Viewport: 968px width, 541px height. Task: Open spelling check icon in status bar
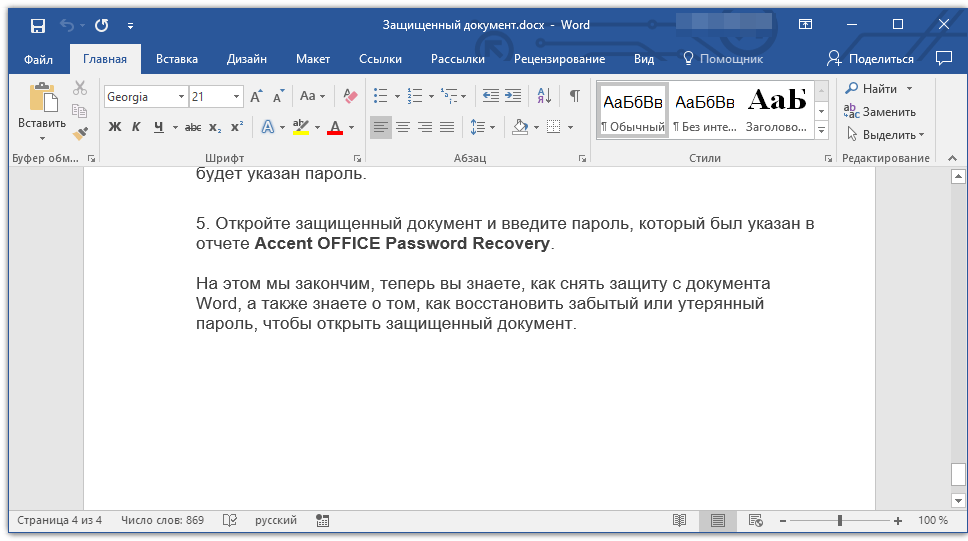229,520
